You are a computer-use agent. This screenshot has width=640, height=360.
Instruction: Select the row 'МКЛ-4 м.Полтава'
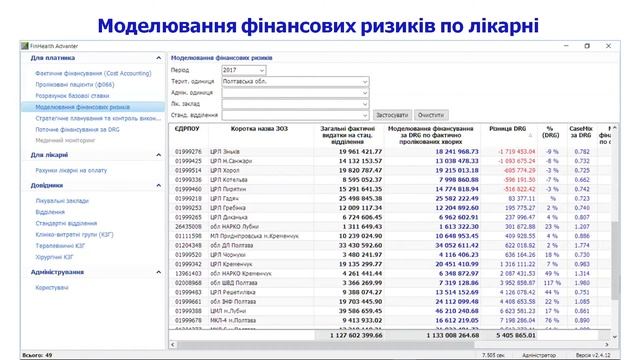(390, 320)
